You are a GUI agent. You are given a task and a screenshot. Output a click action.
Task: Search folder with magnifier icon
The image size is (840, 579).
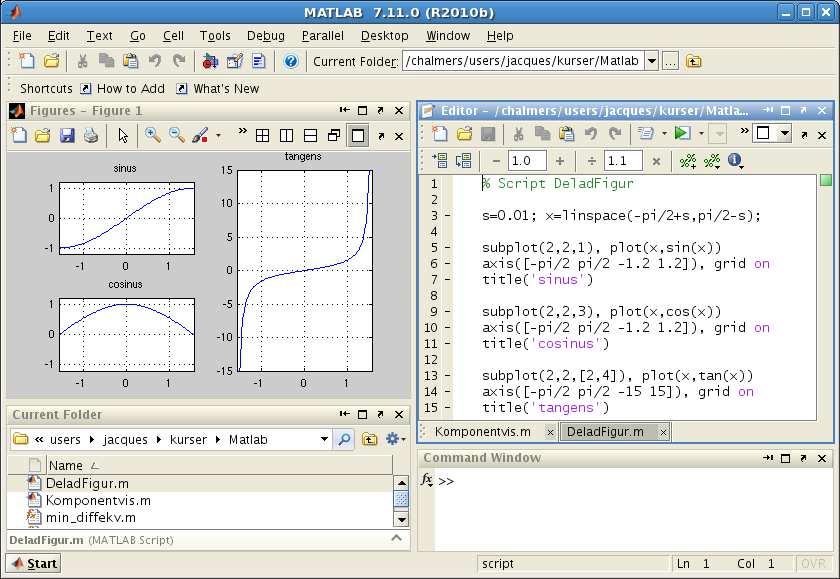(x=343, y=440)
